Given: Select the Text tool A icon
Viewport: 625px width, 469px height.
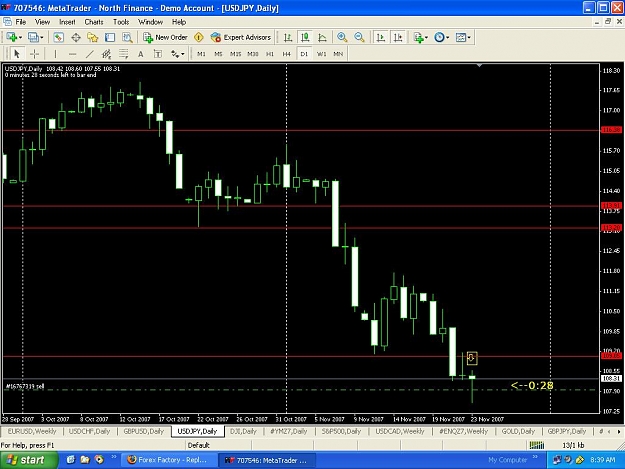Looking at the screenshot, I should (141, 54).
